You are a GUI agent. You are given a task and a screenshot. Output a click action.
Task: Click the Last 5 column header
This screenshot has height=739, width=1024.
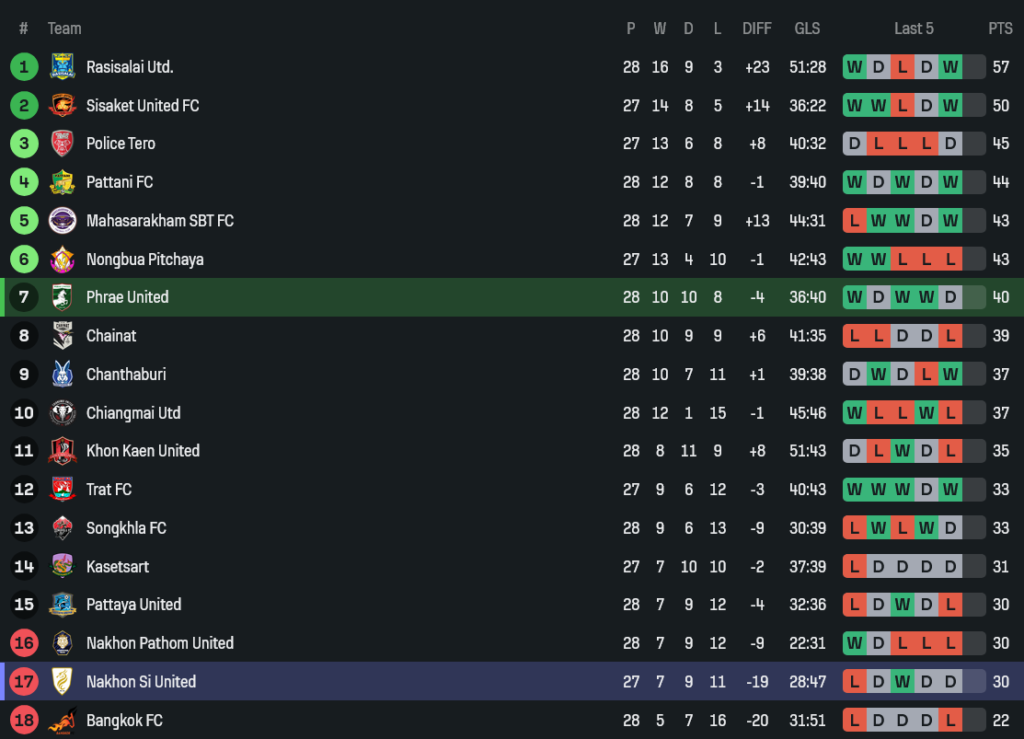pos(913,28)
